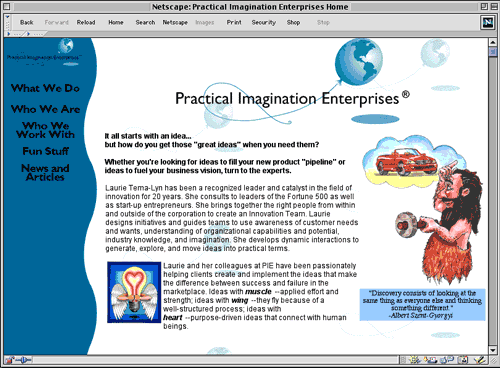Image resolution: width=500 pixels, height=368 pixels.
Task: Click the 'It all starts with an idea...' line
Action: pyautogui.click(x=148, y=136)
